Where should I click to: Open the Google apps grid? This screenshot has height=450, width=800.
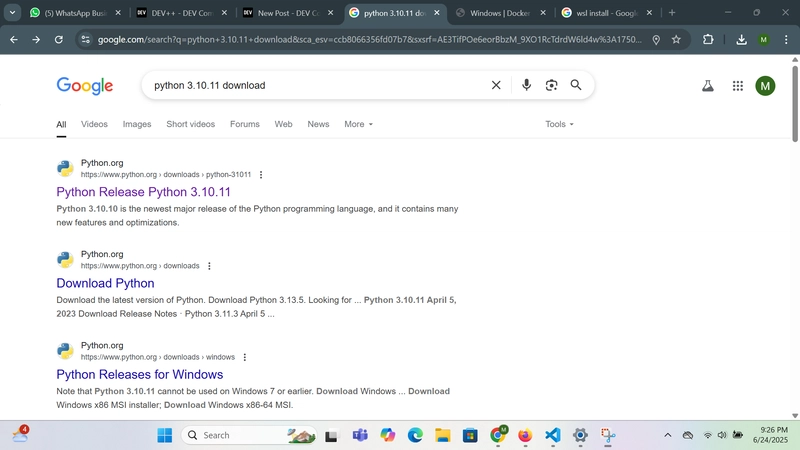coord(738,86)
